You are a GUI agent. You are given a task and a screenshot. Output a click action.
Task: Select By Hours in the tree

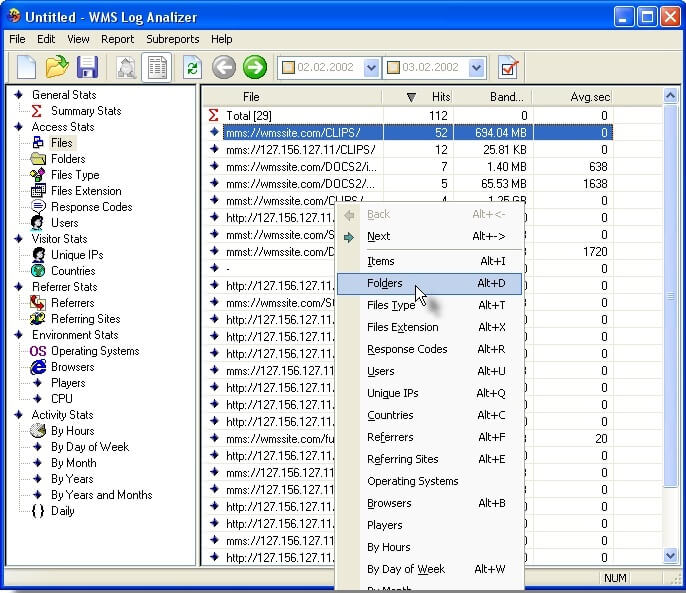point(73,431)
